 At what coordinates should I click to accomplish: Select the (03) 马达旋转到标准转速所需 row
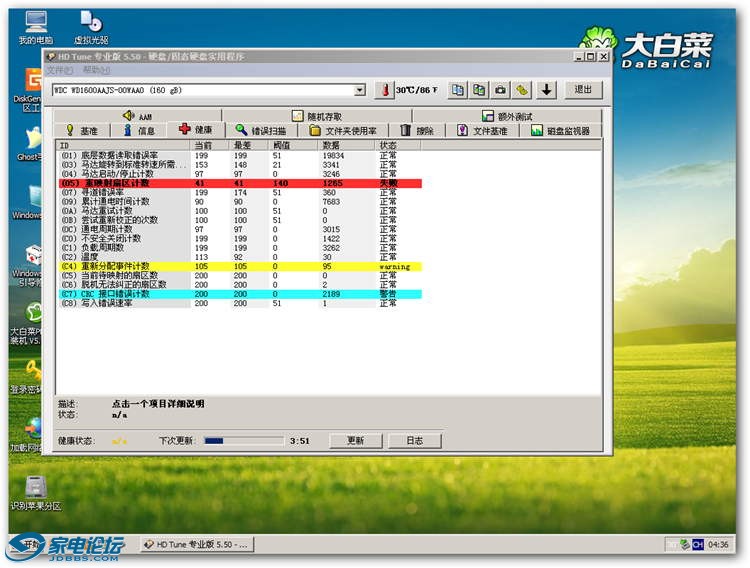(x=240, y=165)
